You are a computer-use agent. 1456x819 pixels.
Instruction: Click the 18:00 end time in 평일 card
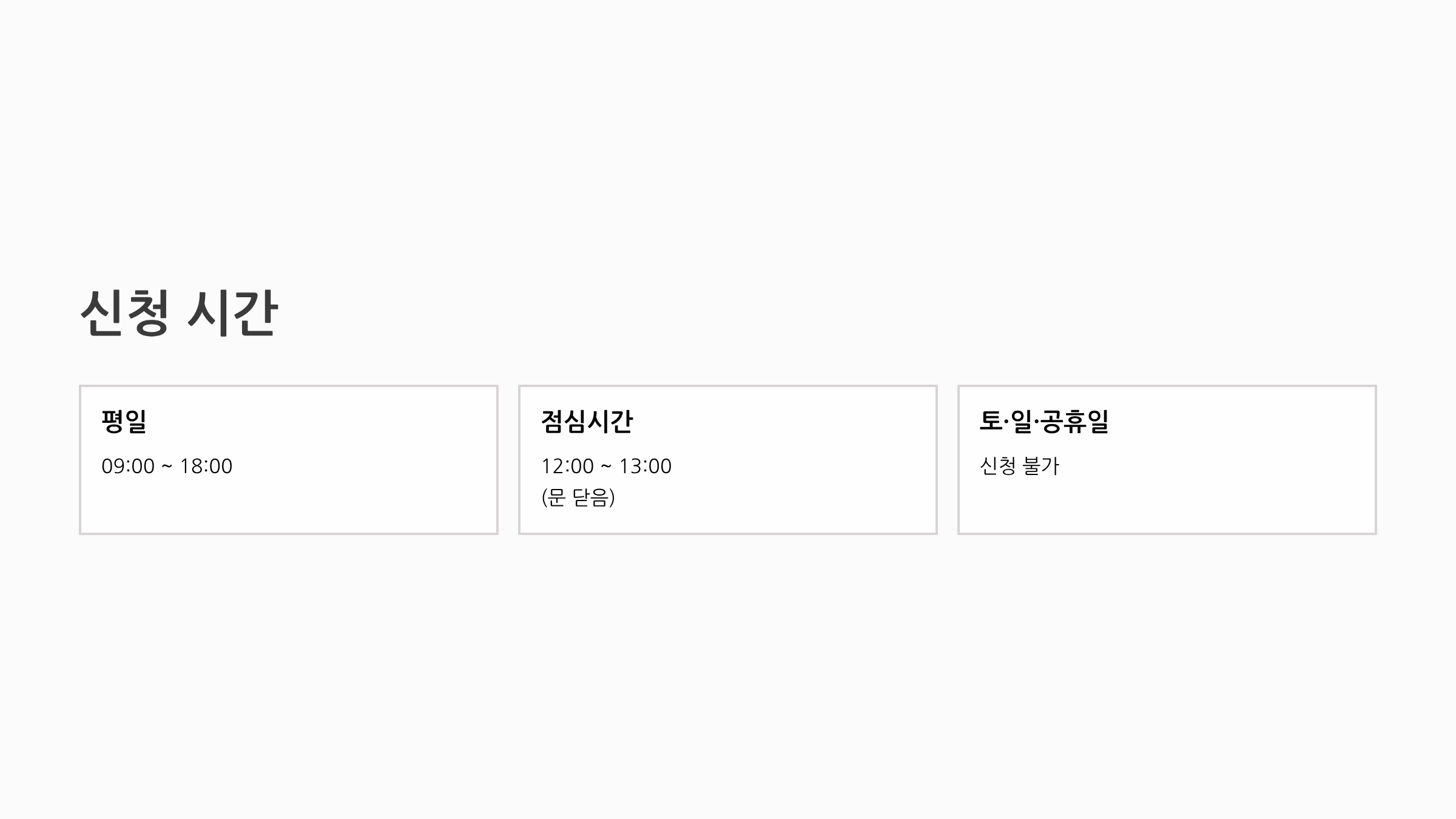click(x=206, y=466)
